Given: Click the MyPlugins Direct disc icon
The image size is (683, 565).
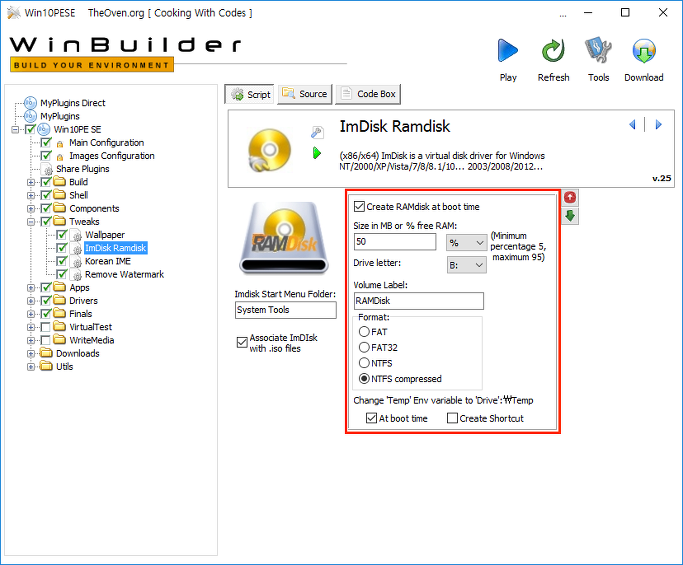Looking at the screenshot, I should tap(30, 103).
